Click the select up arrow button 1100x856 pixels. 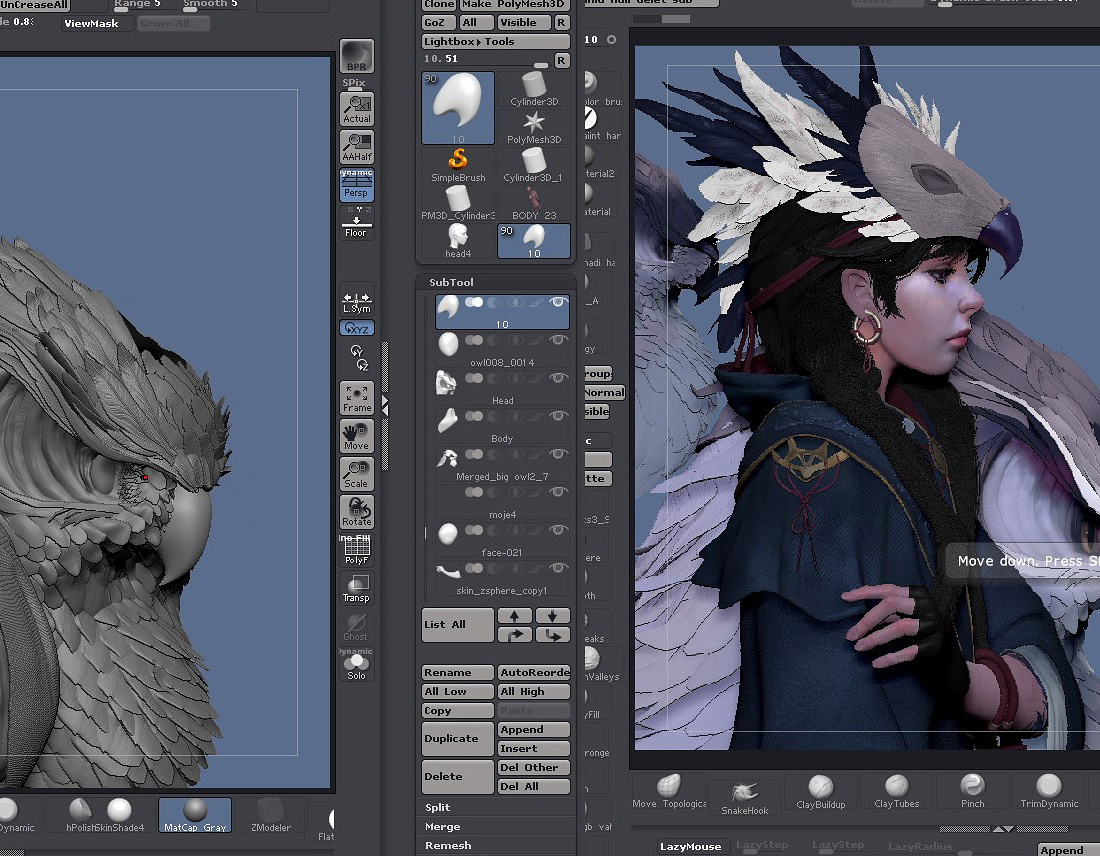[515, 616]
